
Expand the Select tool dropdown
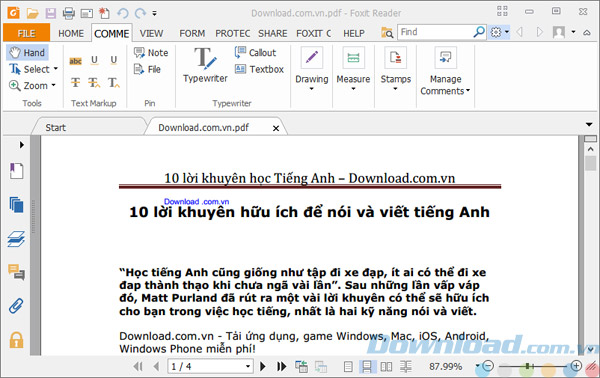(x=55, y=69)
